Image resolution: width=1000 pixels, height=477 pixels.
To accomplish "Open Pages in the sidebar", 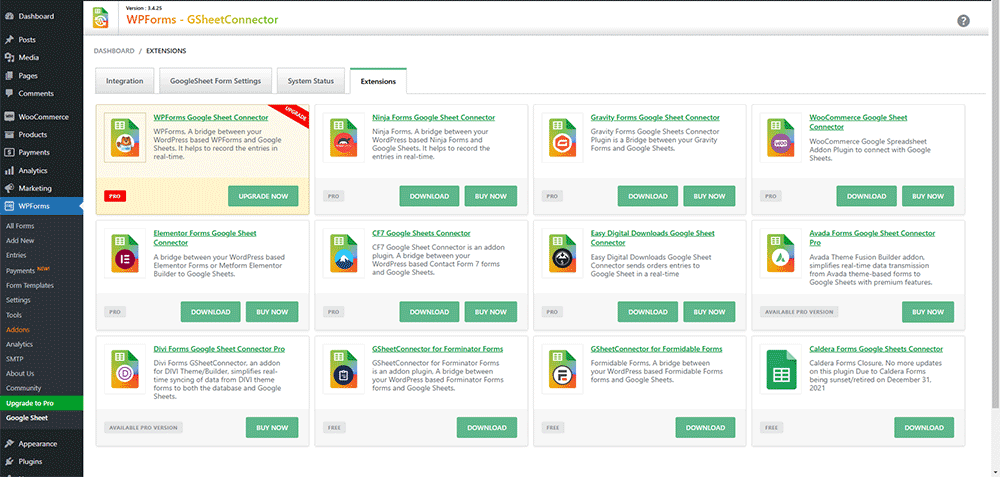I will [41, 75].
